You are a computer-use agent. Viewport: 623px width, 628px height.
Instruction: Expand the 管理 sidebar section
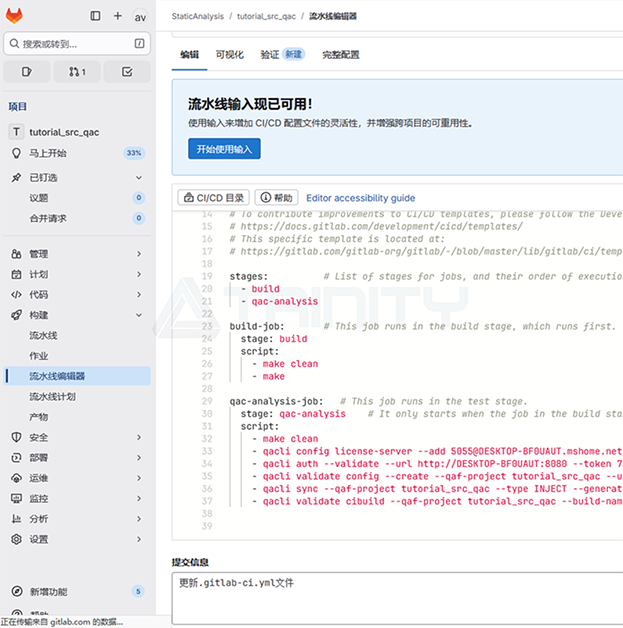pos(76,254)
